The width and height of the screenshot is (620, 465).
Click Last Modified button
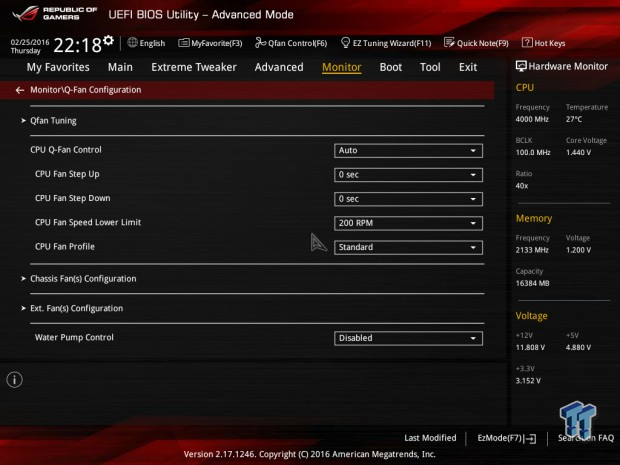pyautogui.click(x=430, y=438)
